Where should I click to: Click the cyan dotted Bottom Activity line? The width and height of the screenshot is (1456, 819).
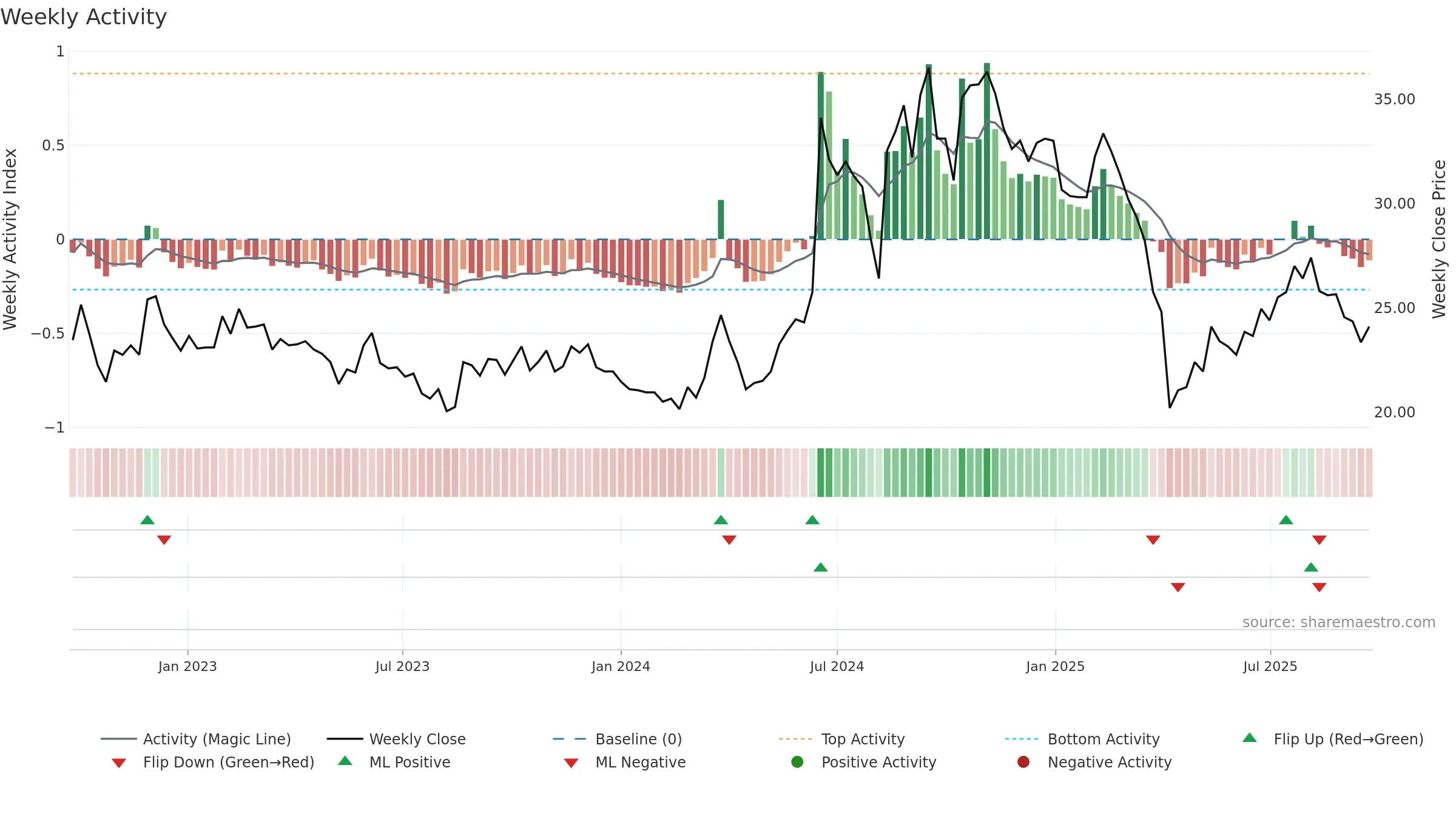point(721,289)
